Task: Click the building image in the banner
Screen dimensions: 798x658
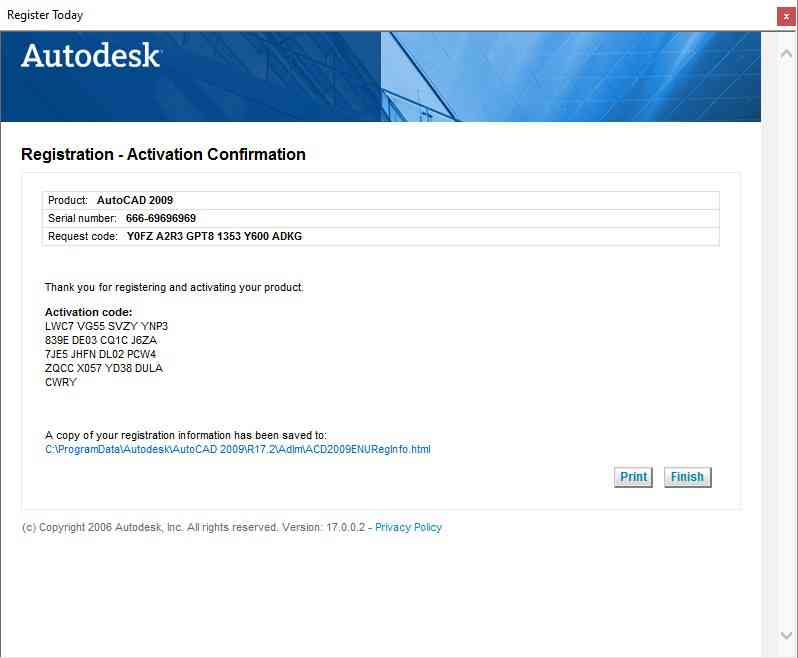Action: pyautogui.click(x=570, y=77)
